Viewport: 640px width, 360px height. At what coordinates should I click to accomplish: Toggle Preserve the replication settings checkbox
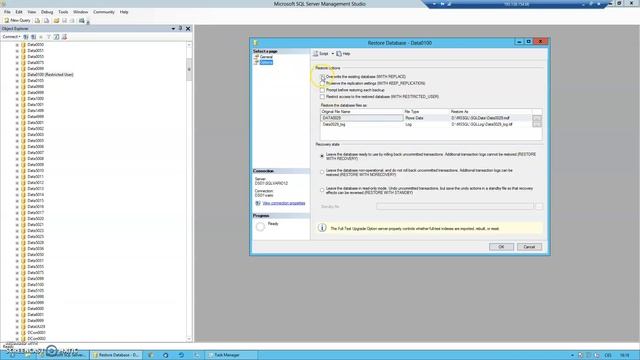322,83
